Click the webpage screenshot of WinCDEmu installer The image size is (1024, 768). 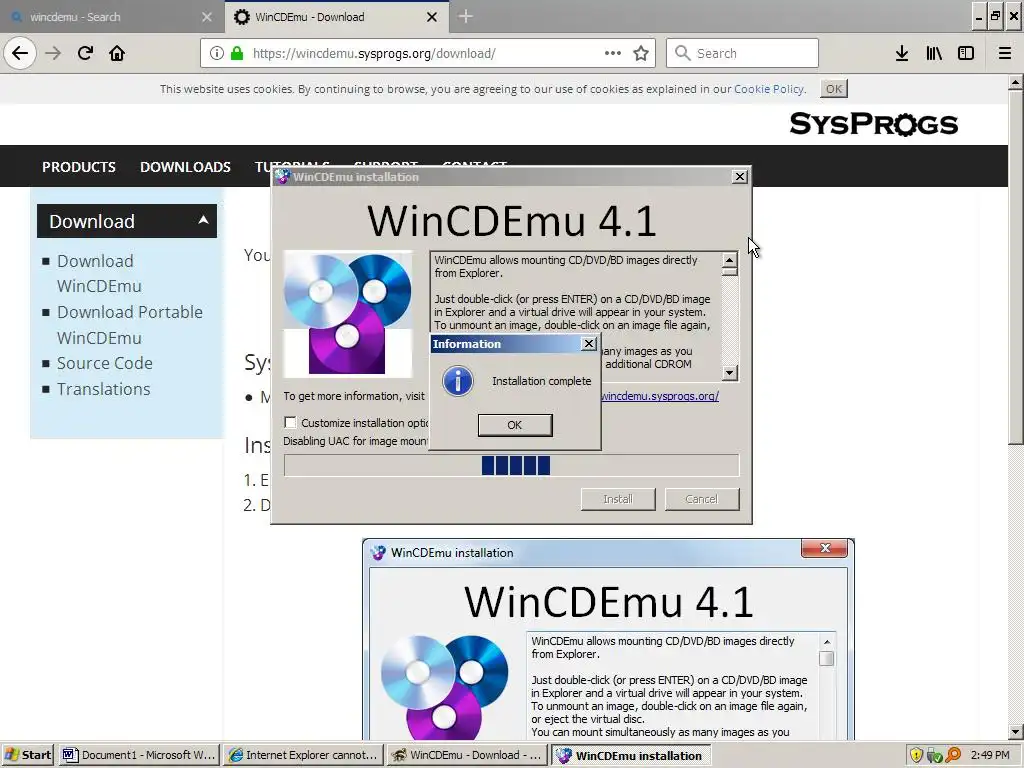608,640
